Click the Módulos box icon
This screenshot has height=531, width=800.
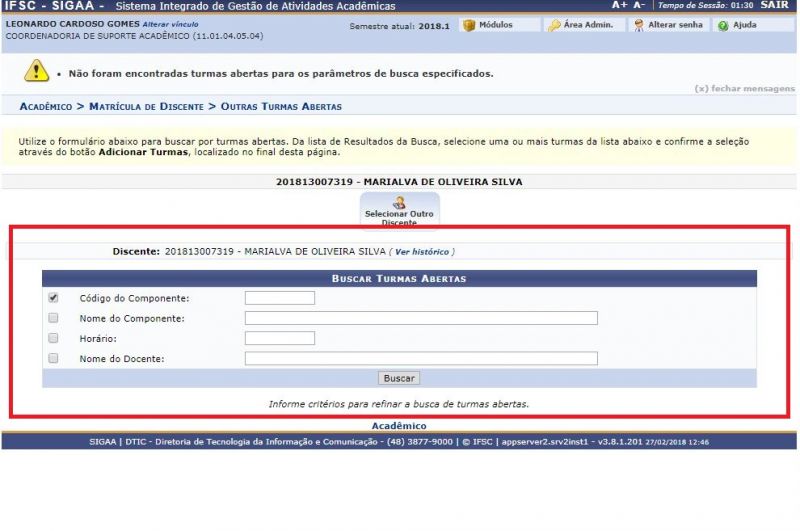pos(468,25)
